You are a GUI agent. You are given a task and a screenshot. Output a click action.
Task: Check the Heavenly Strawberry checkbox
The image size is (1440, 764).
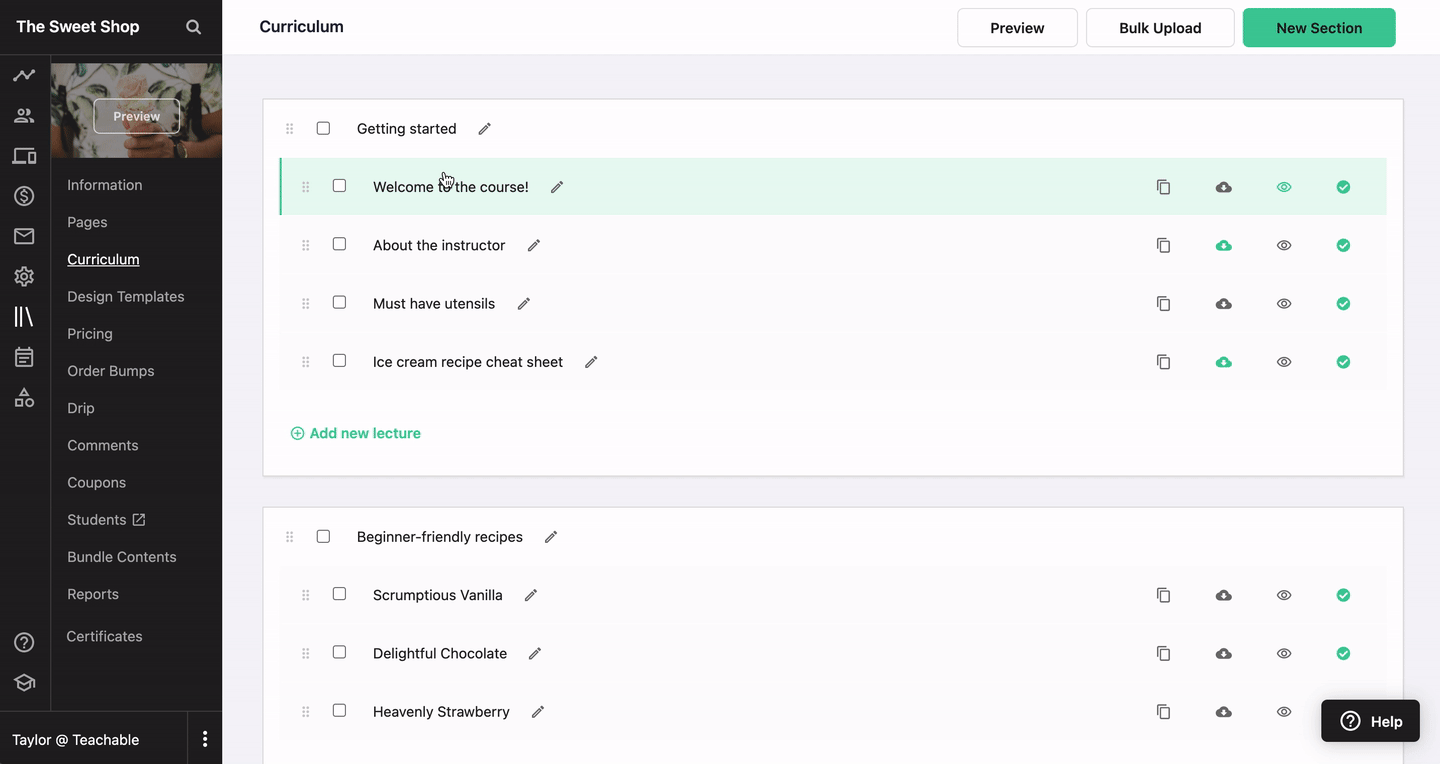[339, 710]
